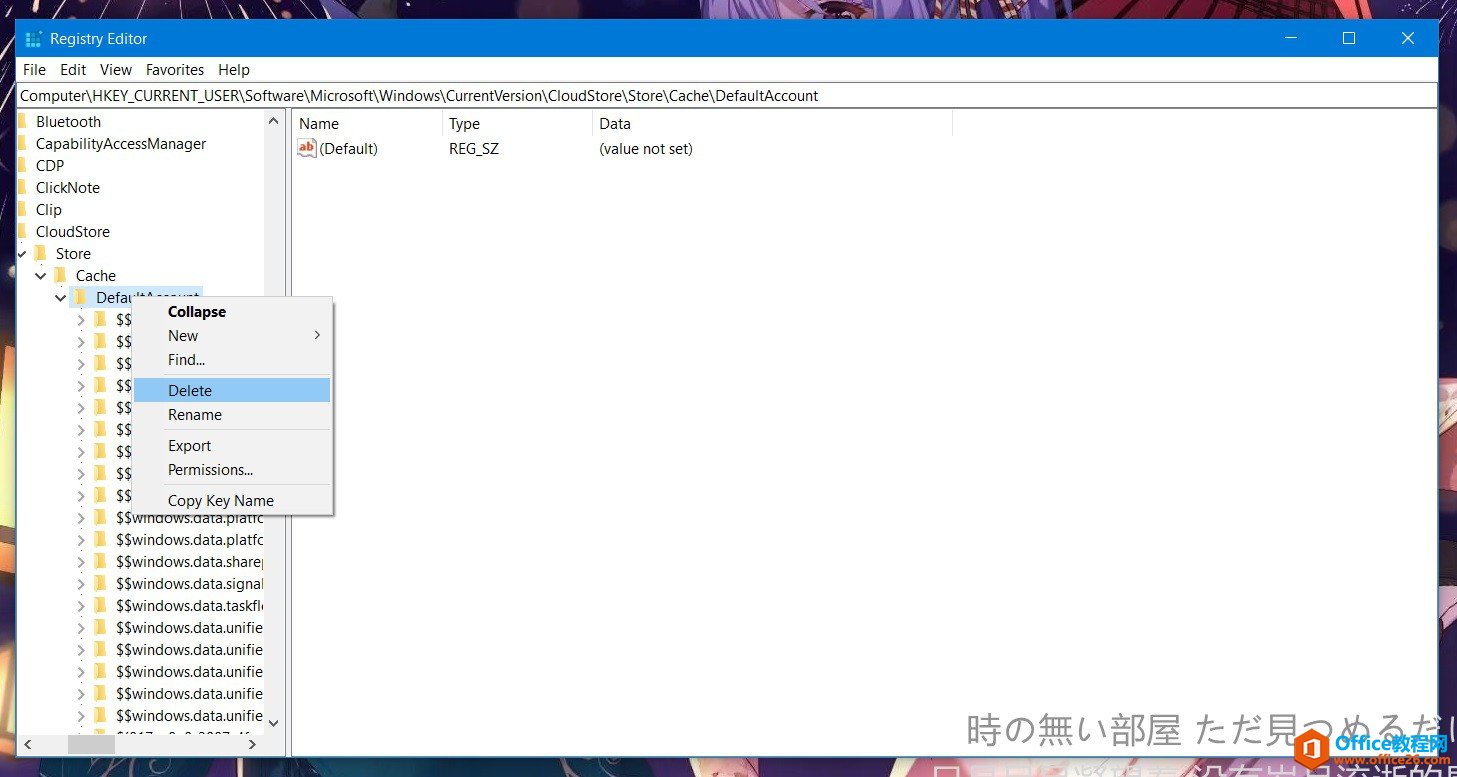
Task: Collapse the Cache key chevron
Action: tap(41, 275)
